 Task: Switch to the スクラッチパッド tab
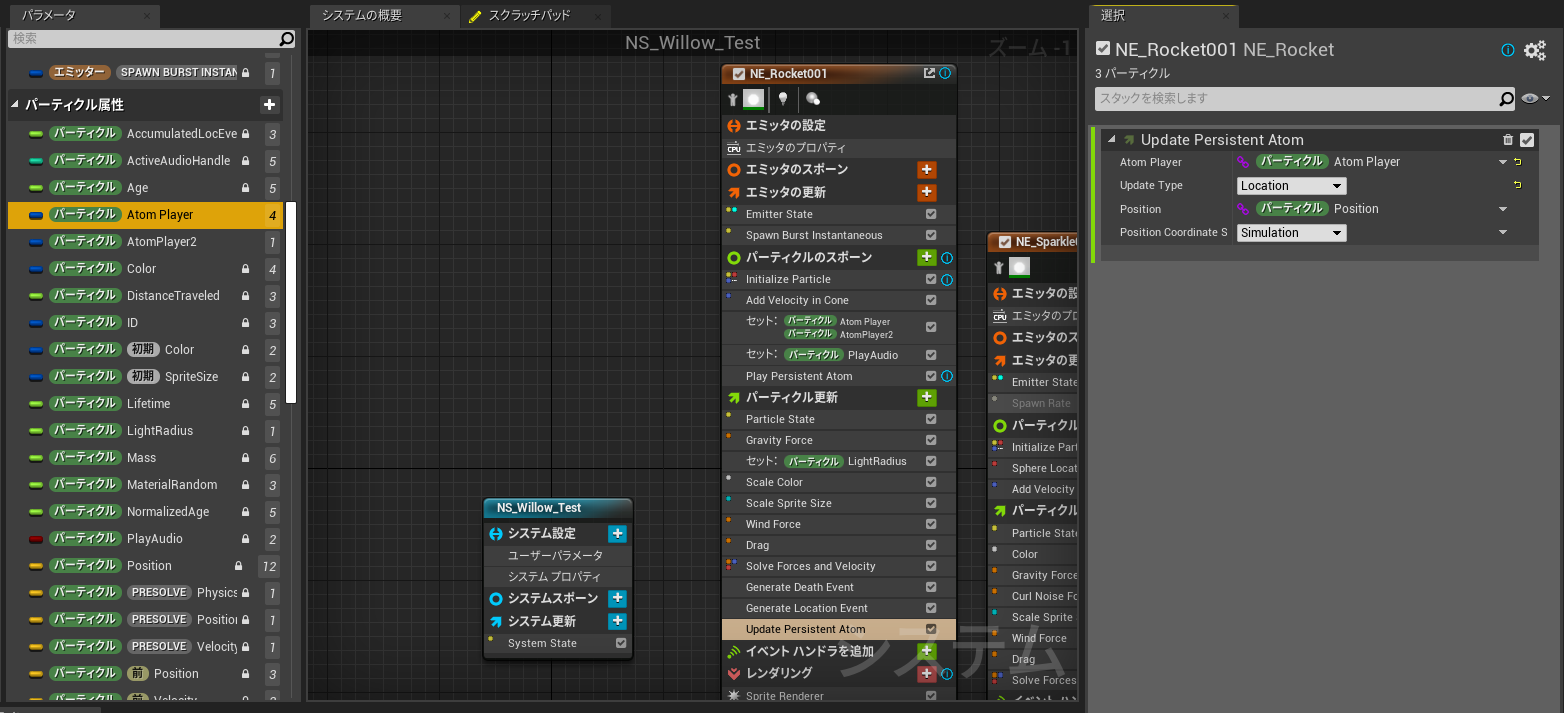point(528,16)
